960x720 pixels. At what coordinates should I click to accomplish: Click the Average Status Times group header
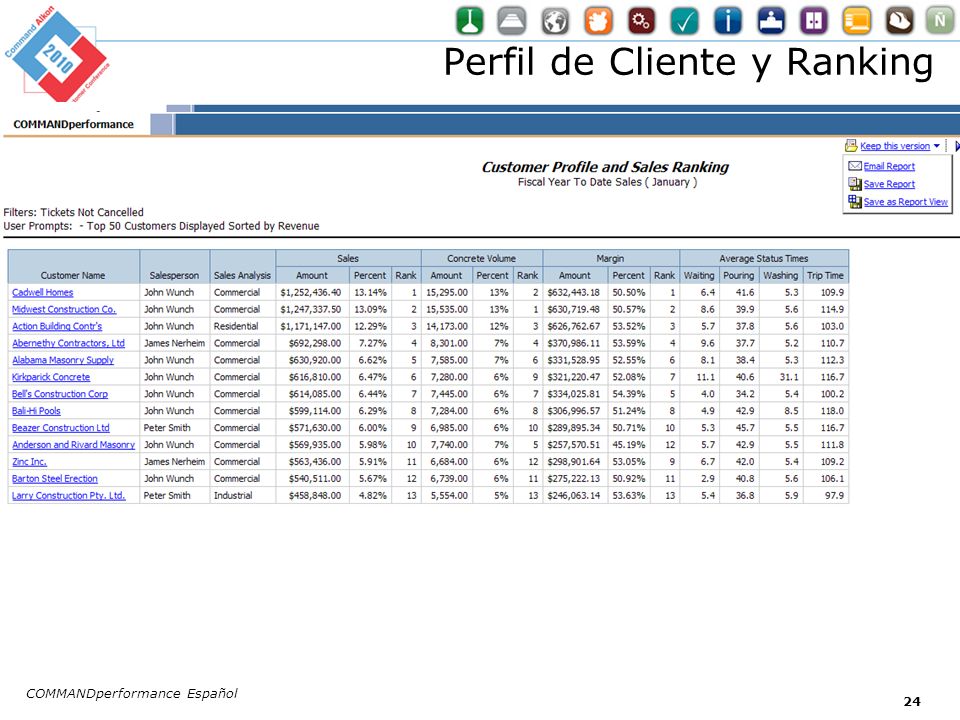[763, 258]
